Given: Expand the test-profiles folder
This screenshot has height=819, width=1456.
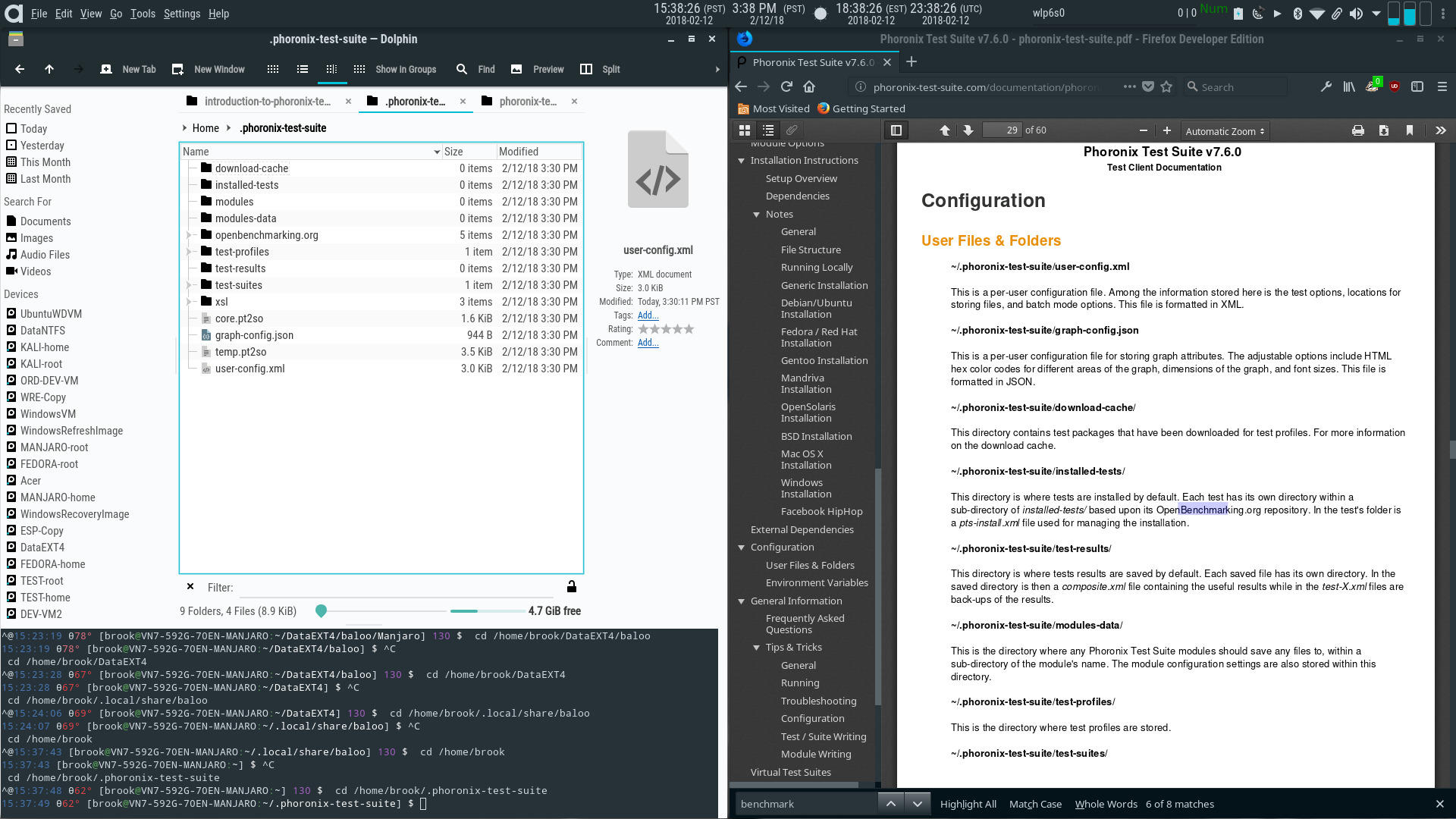Looking at the screenshot, I should (190, 252).
